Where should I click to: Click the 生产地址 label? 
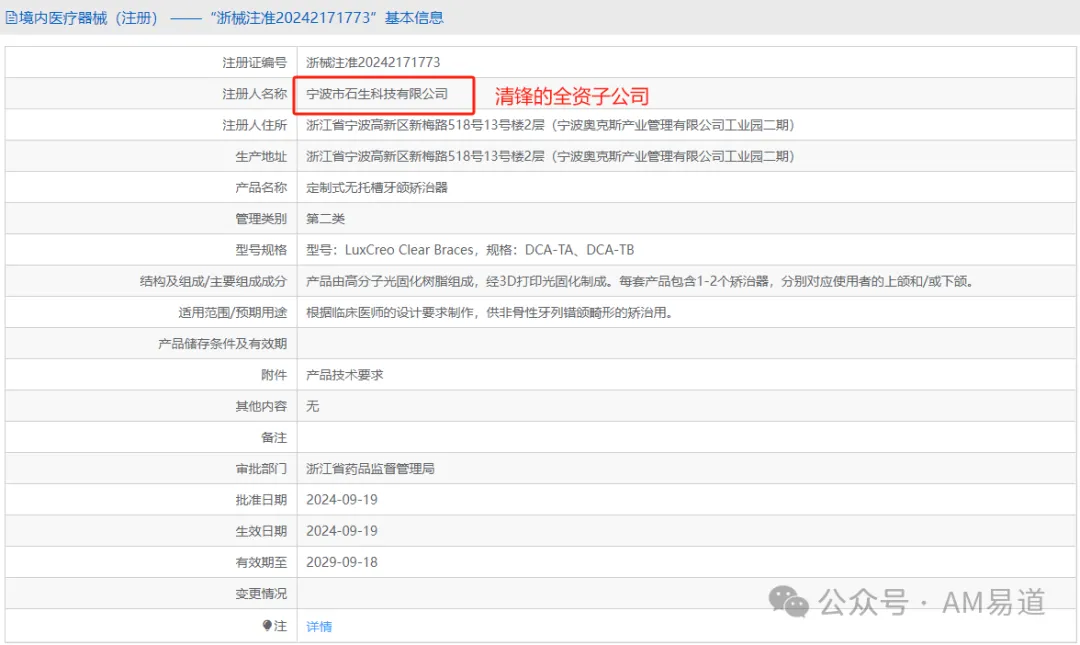pyautogui.click(x=261, y=156)
